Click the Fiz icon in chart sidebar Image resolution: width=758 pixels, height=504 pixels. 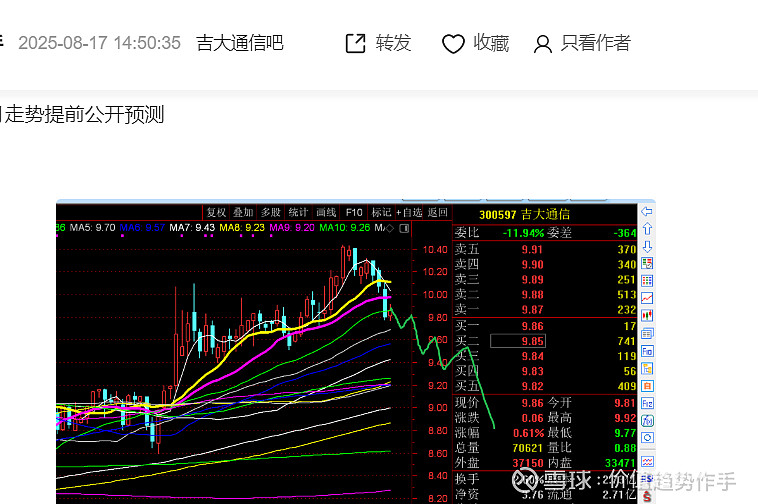647,403
